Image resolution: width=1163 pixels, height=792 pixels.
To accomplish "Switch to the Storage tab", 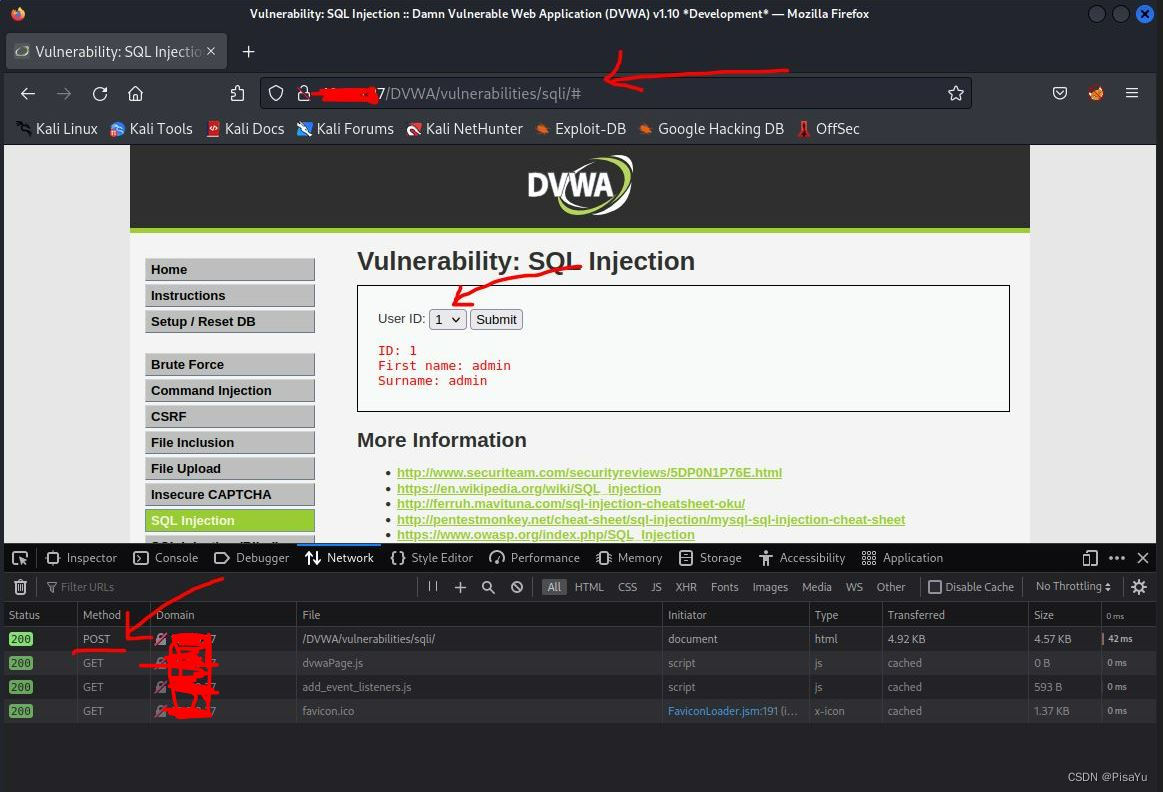I will click(x=710, y=558).
